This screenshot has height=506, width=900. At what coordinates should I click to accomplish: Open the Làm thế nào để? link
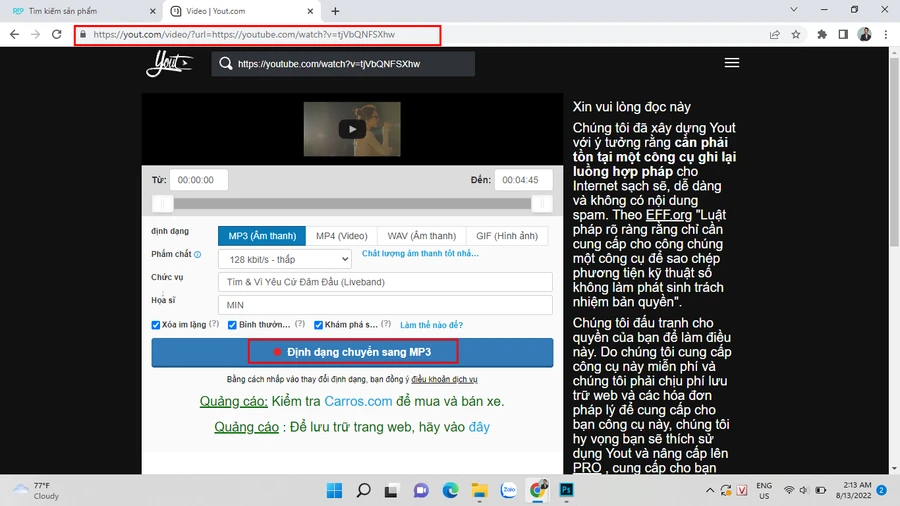(x=431, y=325)
